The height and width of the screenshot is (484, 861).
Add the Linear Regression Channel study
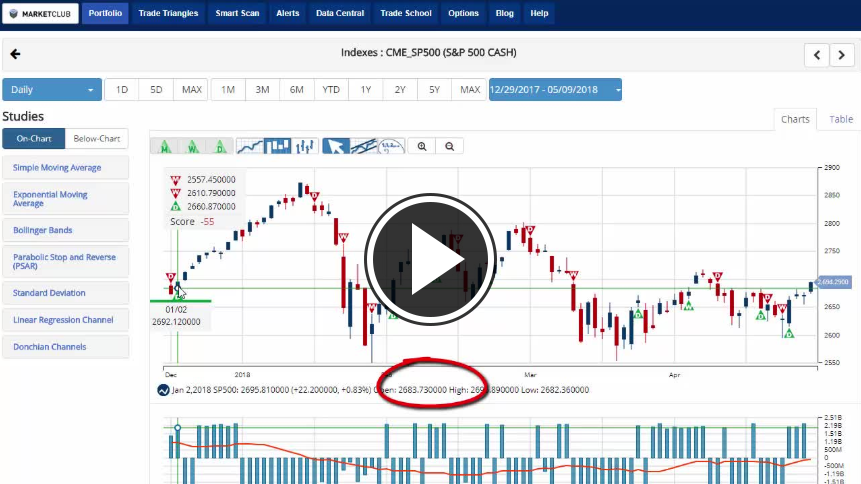(65, 320)
